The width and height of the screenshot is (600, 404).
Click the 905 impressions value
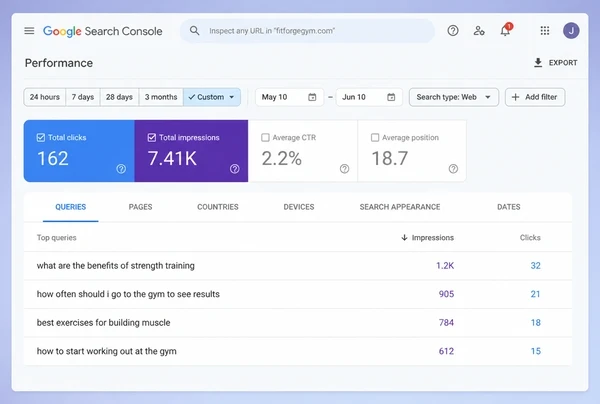[446, 294]
